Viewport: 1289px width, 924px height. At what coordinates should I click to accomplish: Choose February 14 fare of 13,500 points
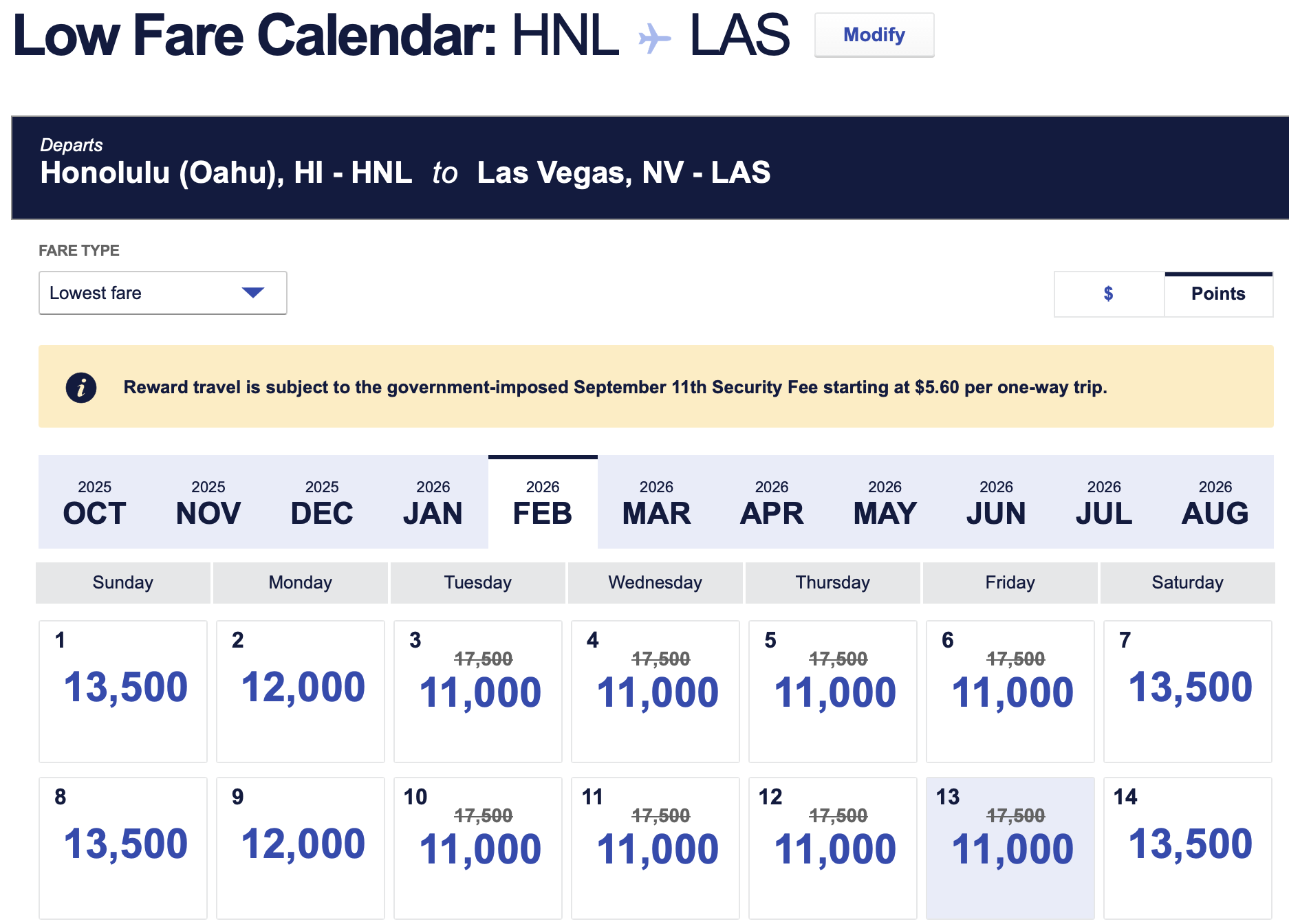1188,848
